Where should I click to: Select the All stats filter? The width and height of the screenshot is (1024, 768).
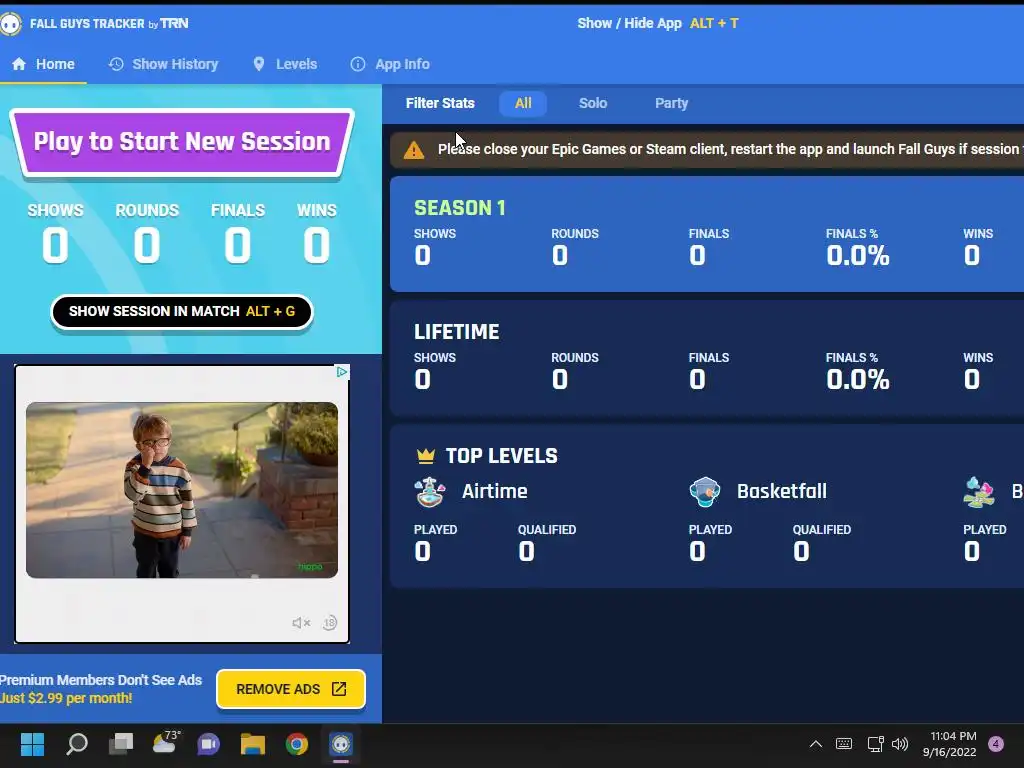point(523,103)
